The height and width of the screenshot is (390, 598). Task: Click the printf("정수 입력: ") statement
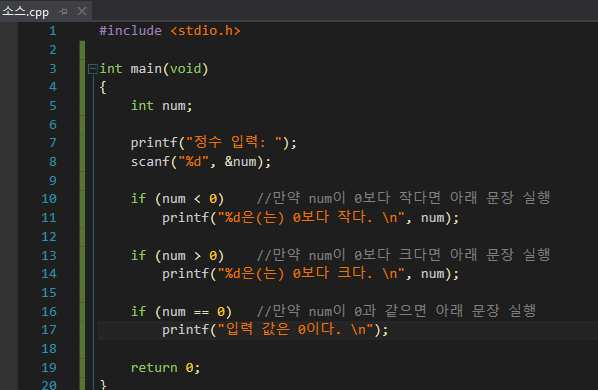coord(214,143)
